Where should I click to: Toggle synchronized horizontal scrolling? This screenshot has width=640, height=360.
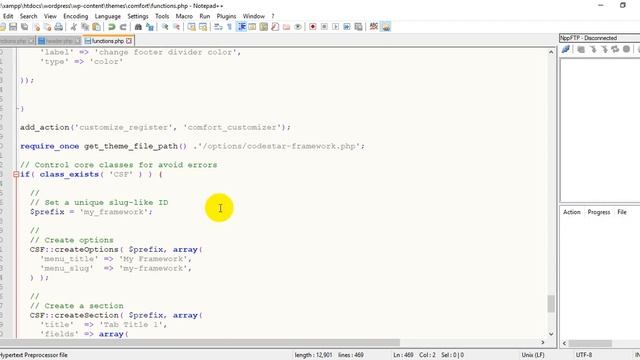(202, 27)
